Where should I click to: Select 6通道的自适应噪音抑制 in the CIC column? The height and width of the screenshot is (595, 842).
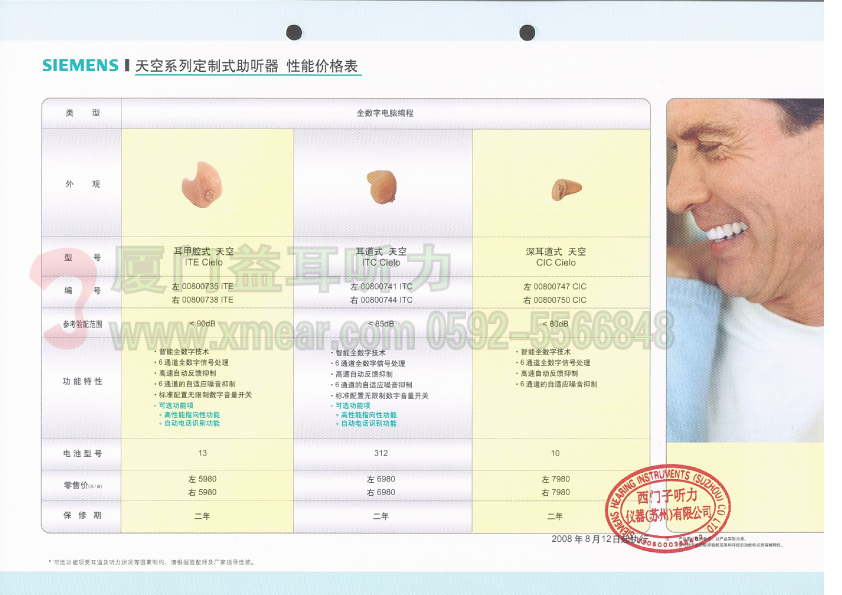(x=558, y=384)
